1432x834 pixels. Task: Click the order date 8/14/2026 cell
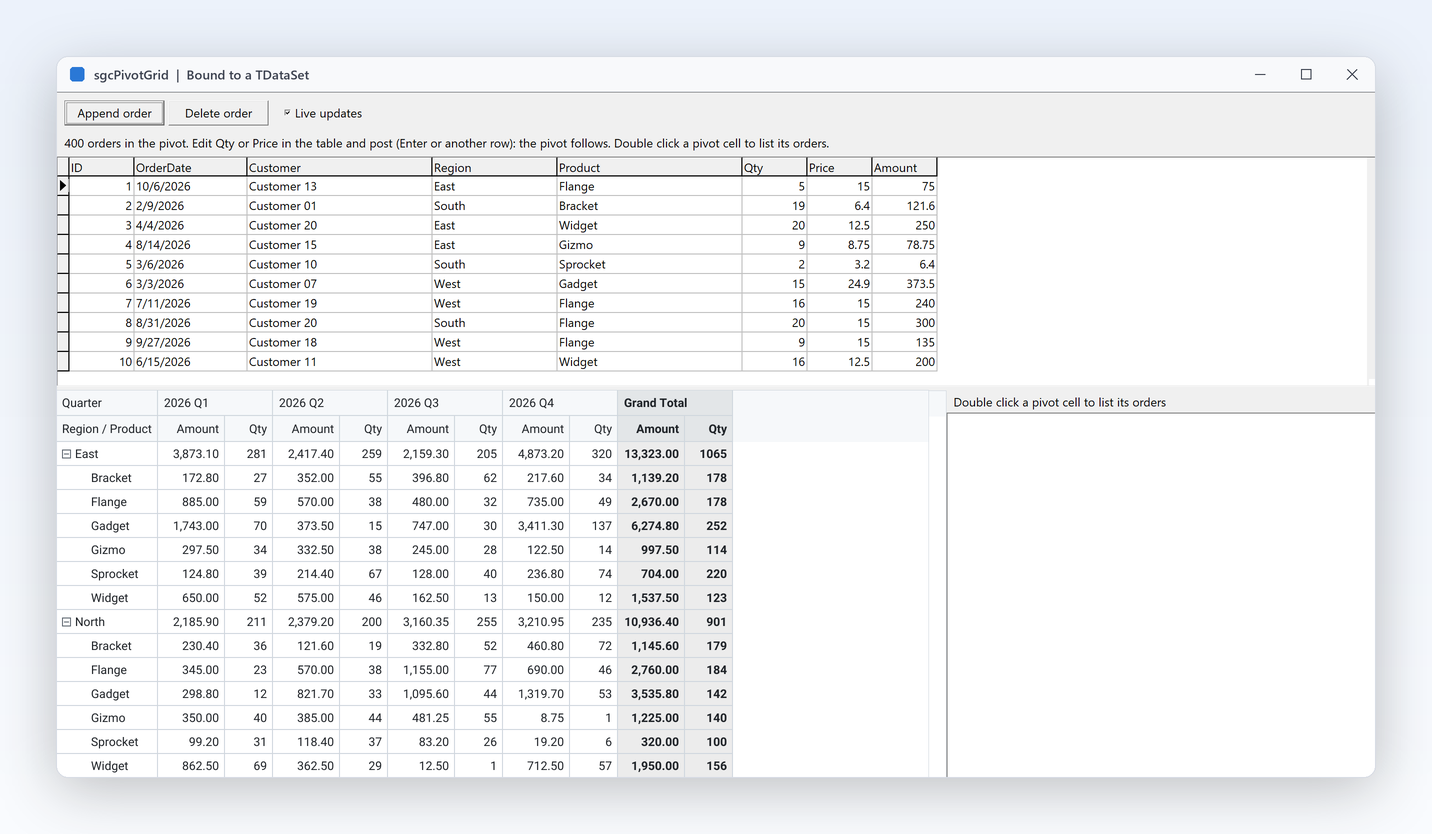click(x=190, y=245)
